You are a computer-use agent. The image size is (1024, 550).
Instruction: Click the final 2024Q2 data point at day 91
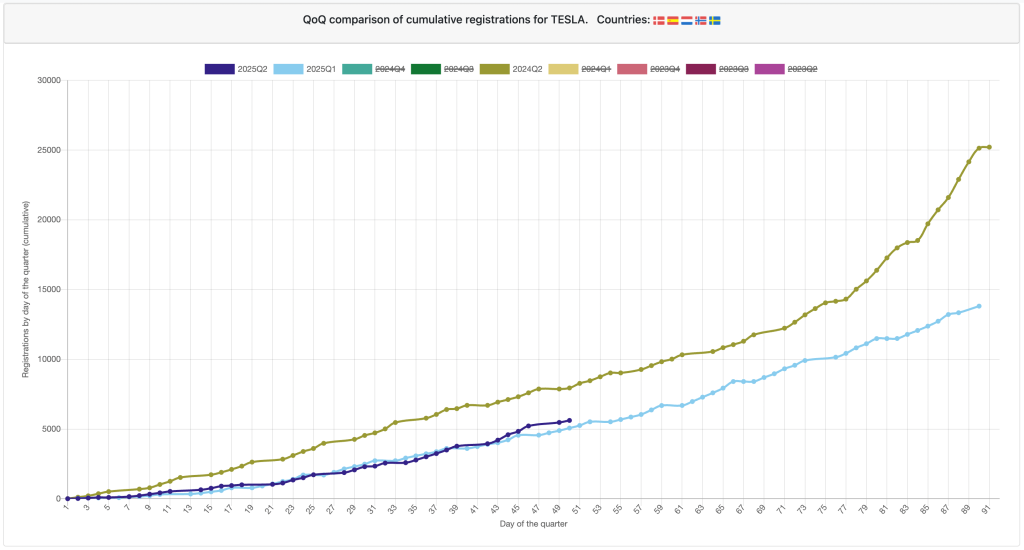click(x=989, y=147)
